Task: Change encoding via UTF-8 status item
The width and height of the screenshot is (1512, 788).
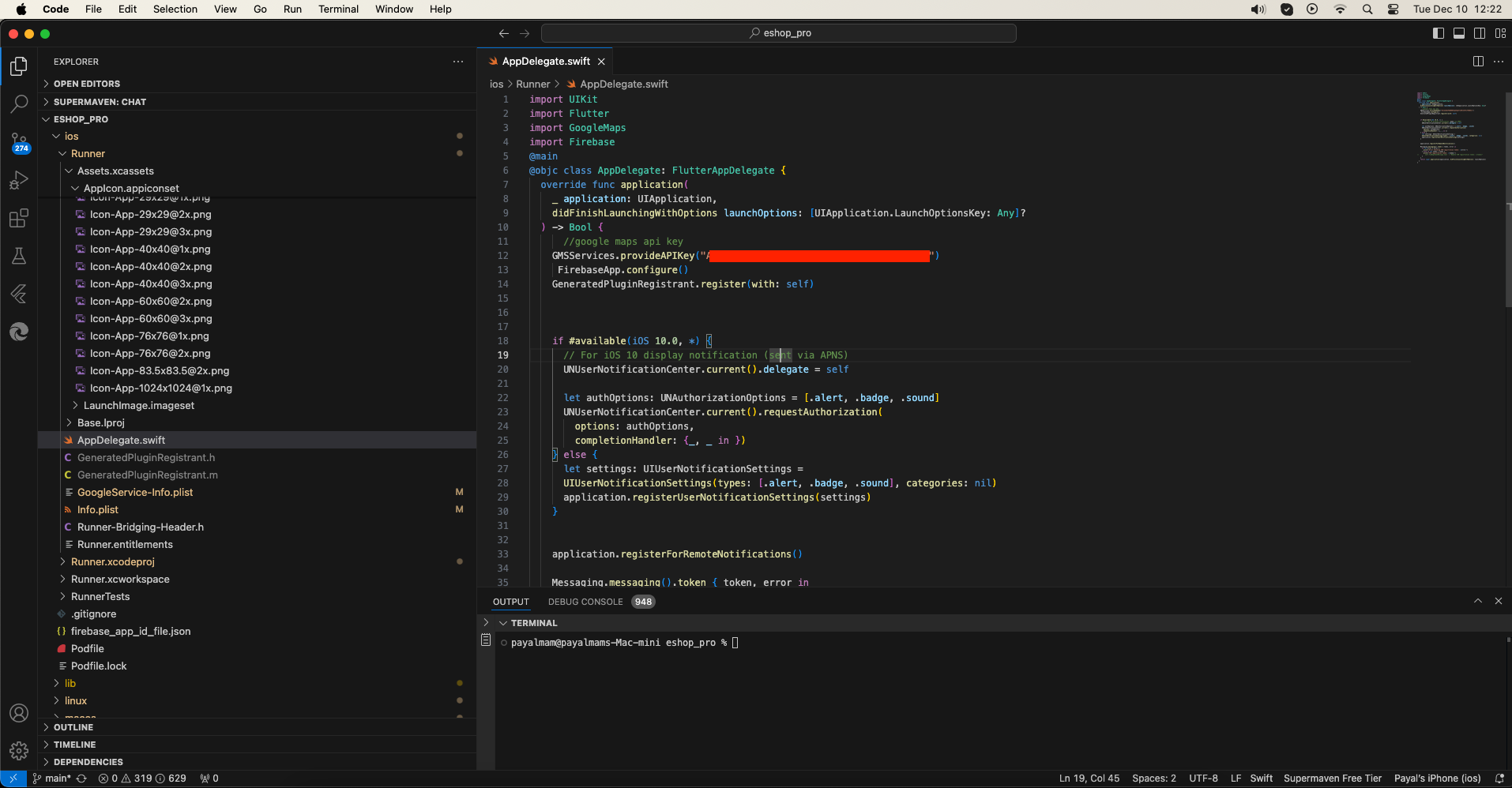Action: click(x=1203, y=779)
